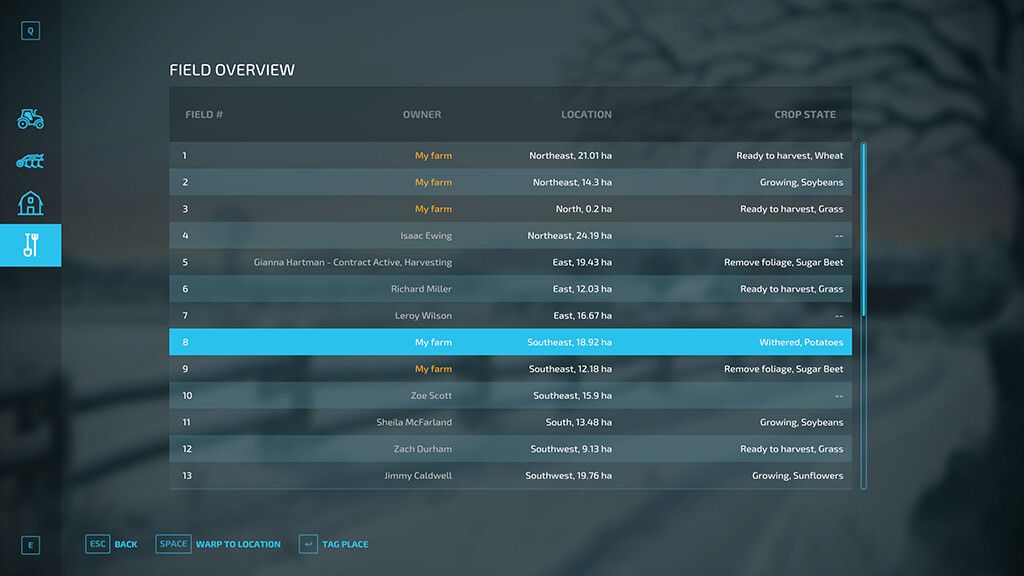Click the ESC key icon
1024x576 pixels.
click(97, 544)
